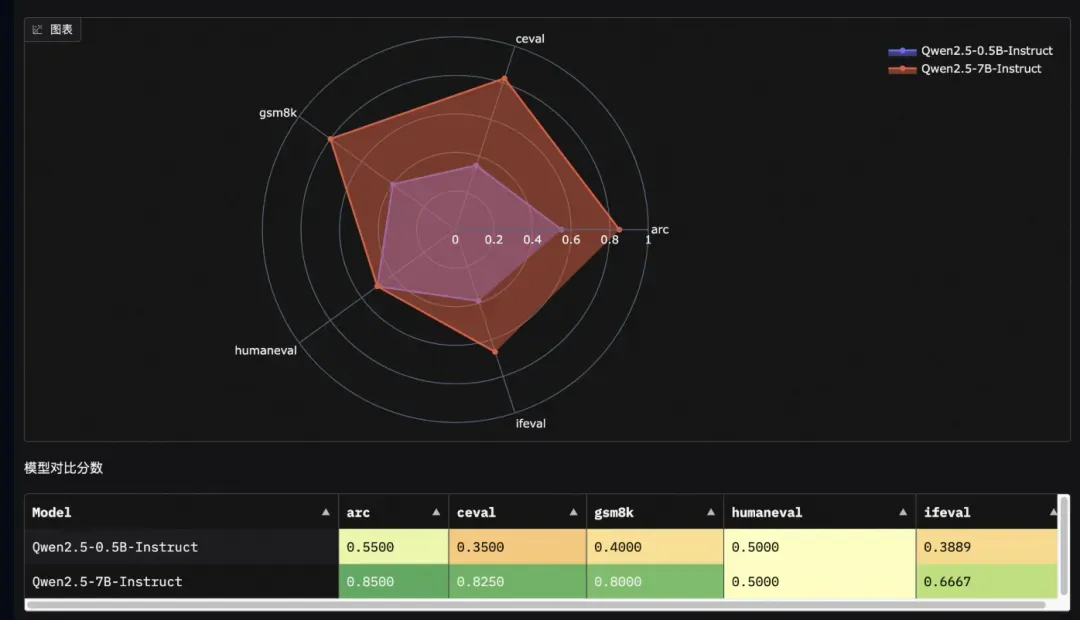The image size is (1080, 620).
Task: Click the ceval axis label on radar
Action: pos(530,39)
